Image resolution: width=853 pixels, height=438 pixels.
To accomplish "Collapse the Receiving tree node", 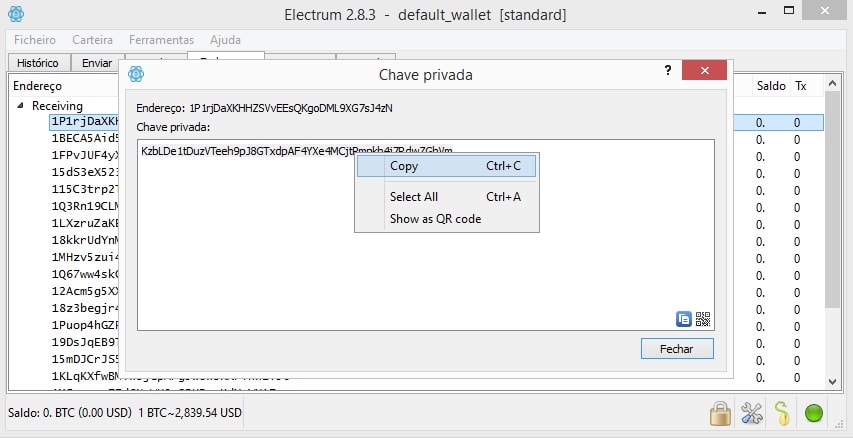I will [20, 106].
